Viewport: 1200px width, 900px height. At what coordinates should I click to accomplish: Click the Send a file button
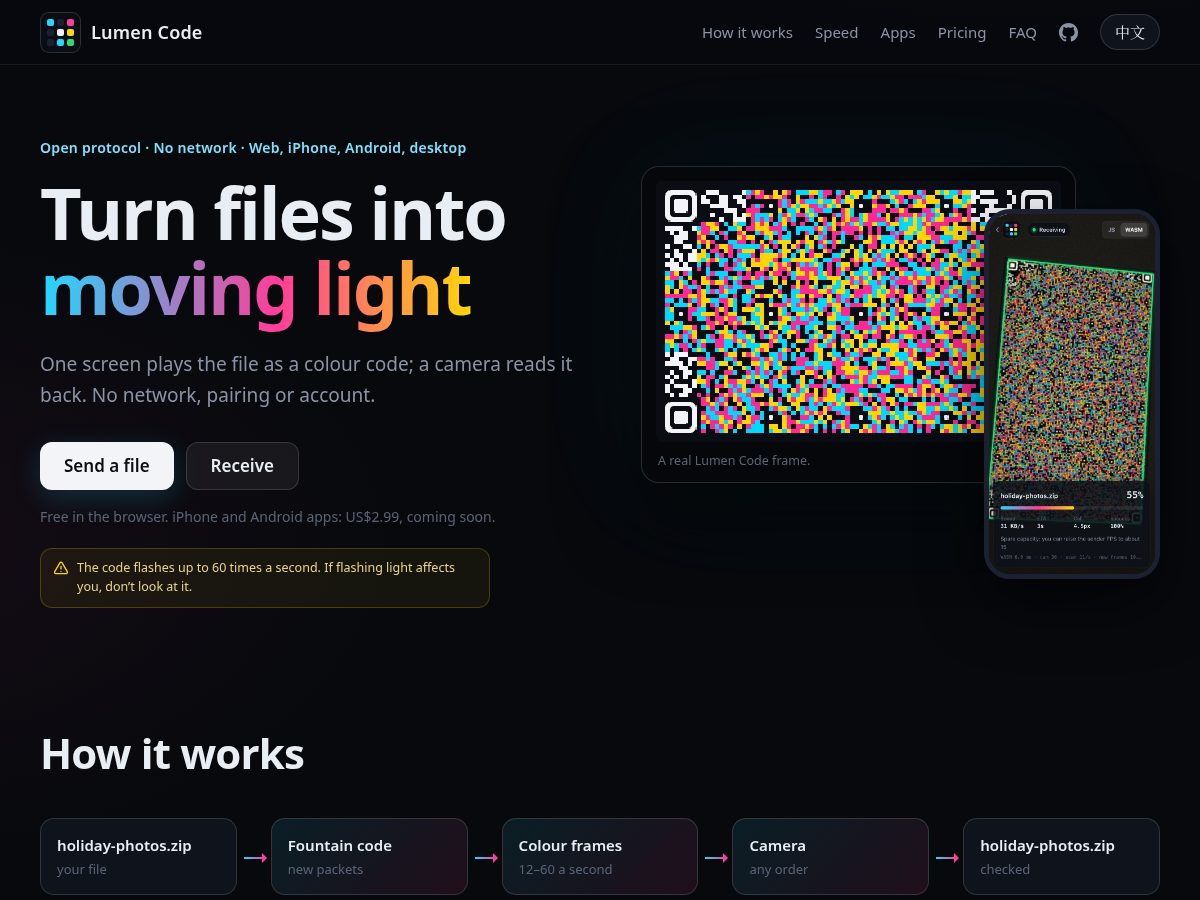[x=107, y=466]
